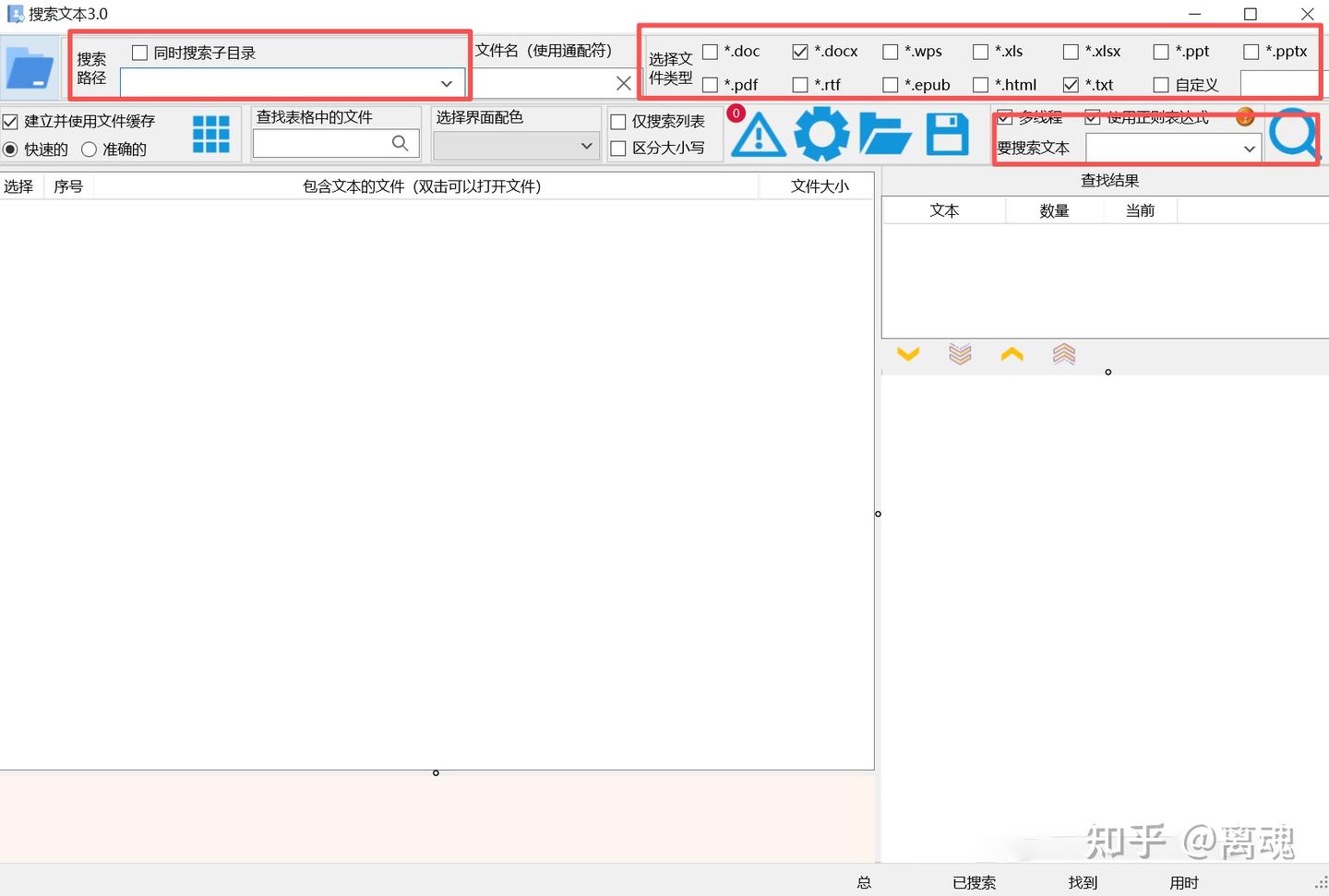Image resolution: width=1329 pixels, height=896 pixels.
Task: Open the warning triangle icon
Action: pyautogui.click(x=759, y=135)
